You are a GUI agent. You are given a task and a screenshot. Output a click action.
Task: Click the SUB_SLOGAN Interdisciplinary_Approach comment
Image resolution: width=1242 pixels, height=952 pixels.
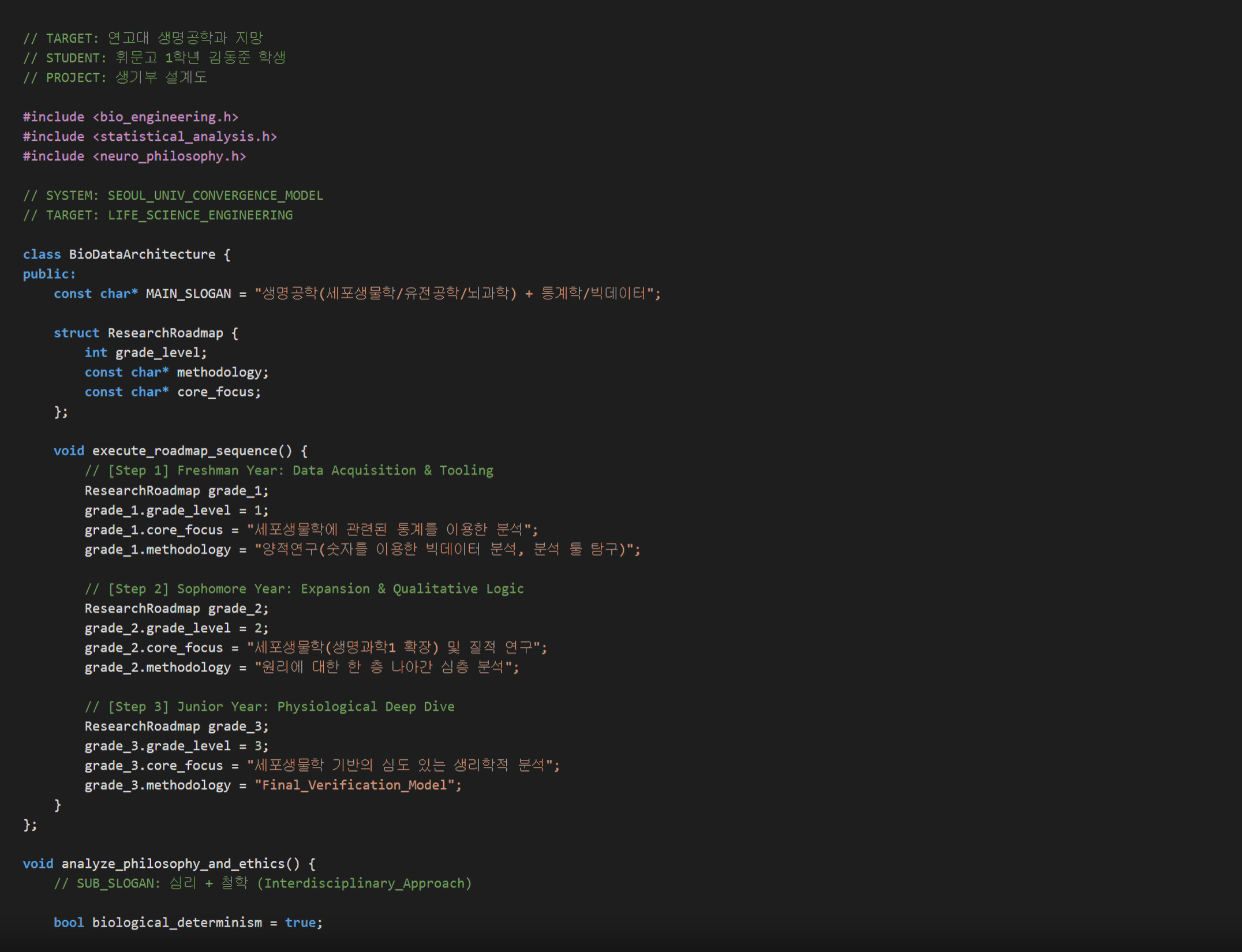click(x=263, y=883)
